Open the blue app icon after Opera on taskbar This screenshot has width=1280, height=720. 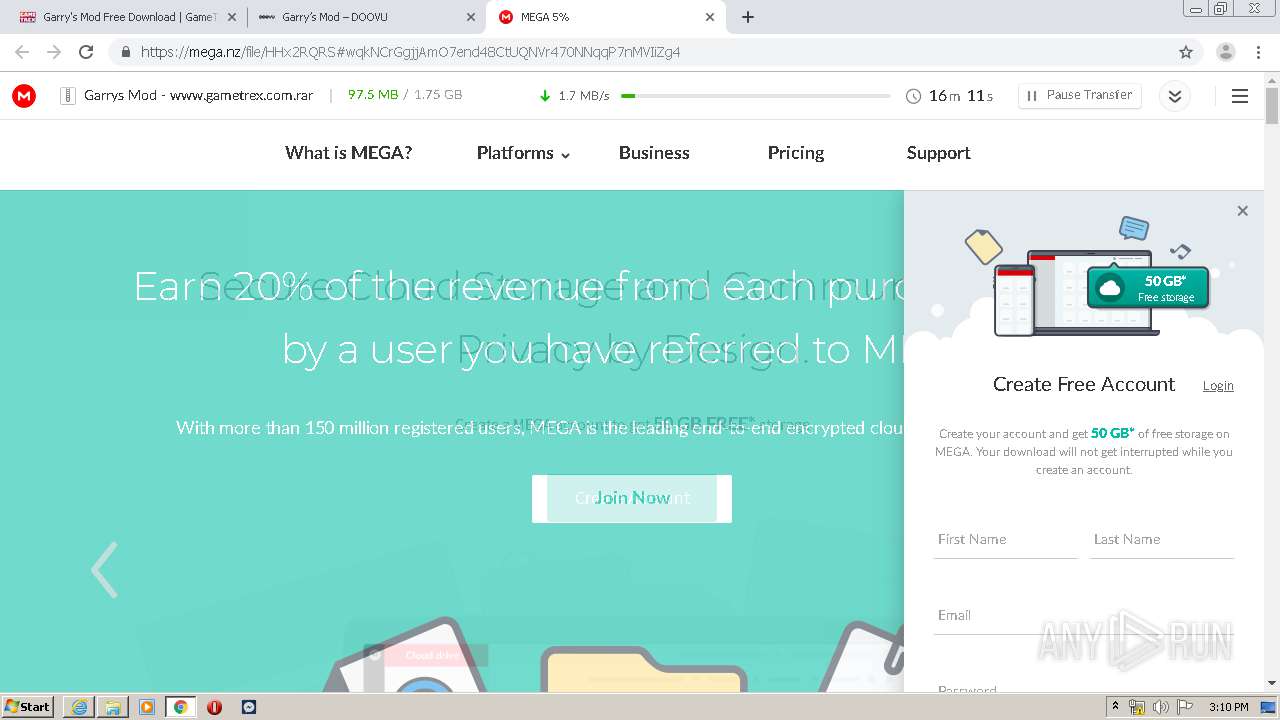[x=249, y=706]
